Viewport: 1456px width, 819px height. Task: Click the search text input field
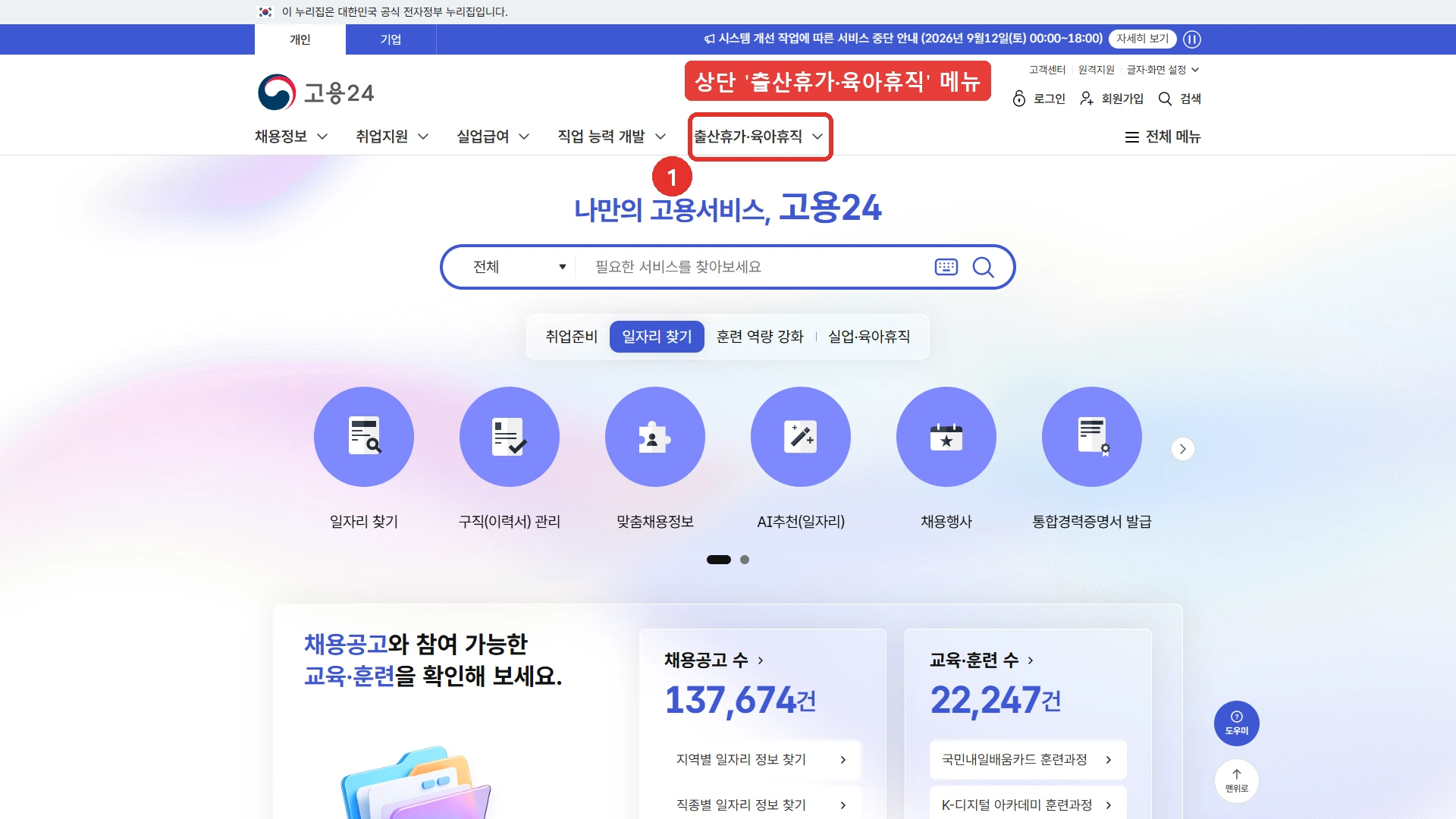pos(755,267)
